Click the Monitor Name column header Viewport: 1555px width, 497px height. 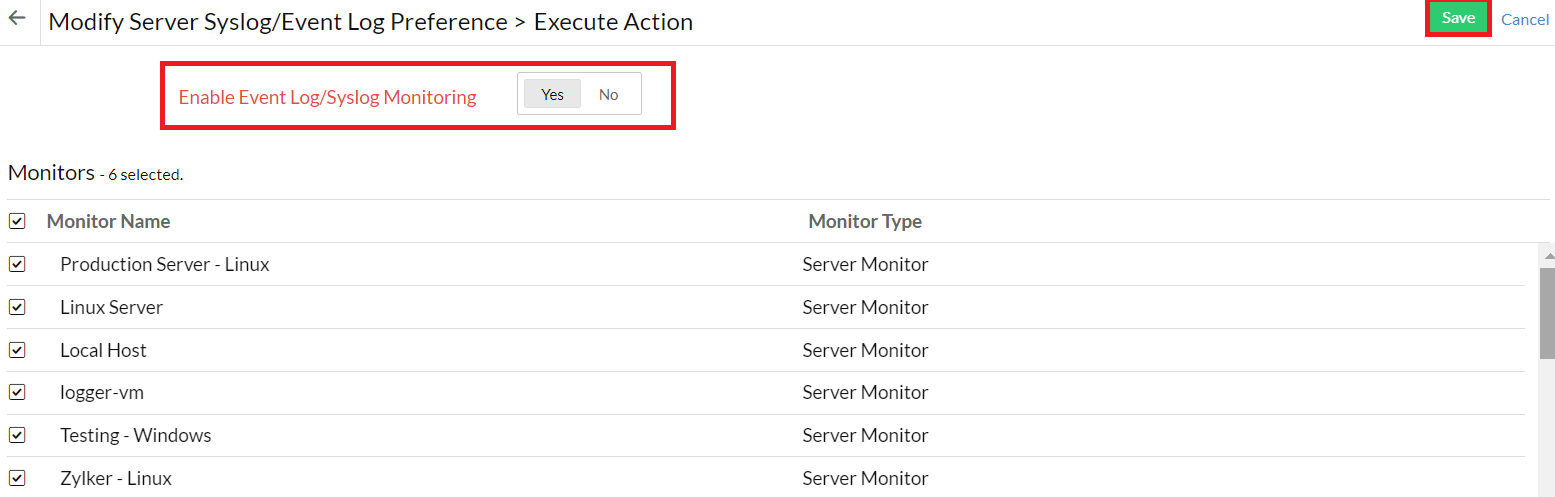coord(108,221)
